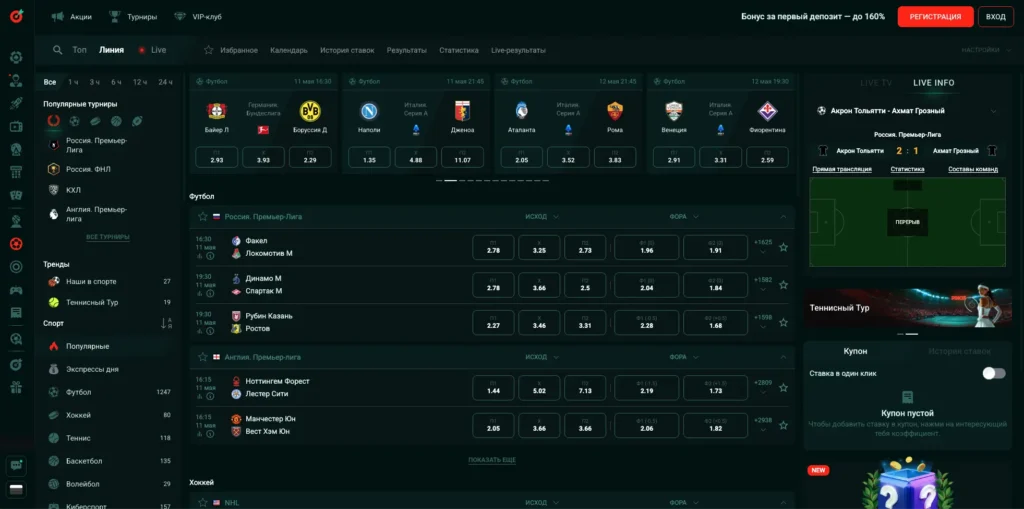Star the Россия. Премьер-Лига league header
Viewport: 1024px width, 509px height.
coord(202,216)
